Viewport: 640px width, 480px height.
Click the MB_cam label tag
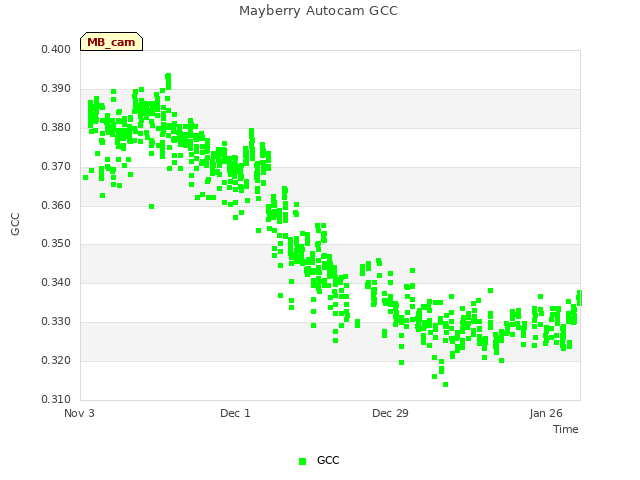[111, 42]
